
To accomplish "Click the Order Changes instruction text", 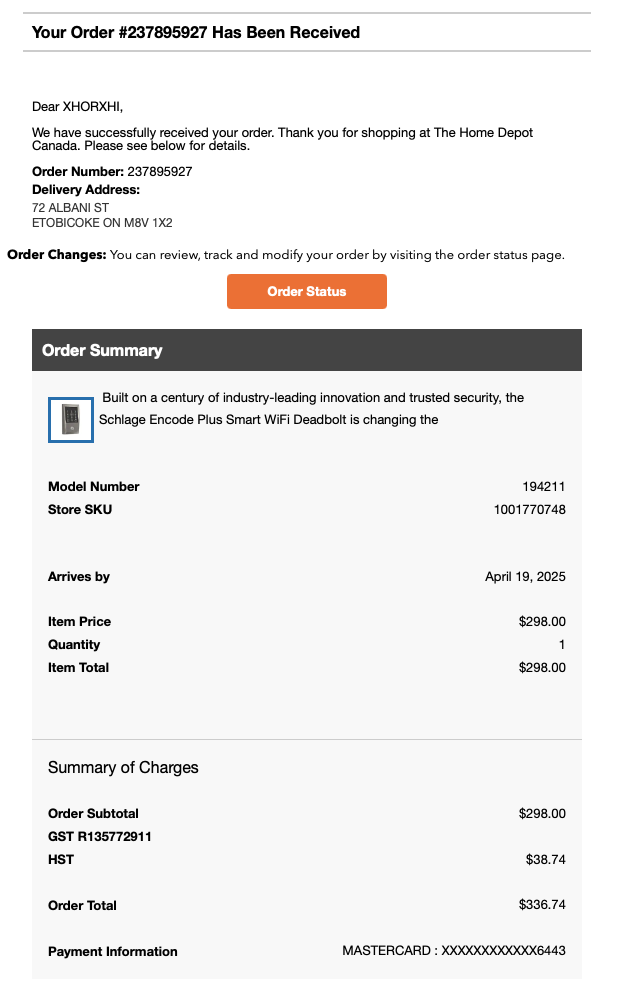I will click(x=286, y=255).
